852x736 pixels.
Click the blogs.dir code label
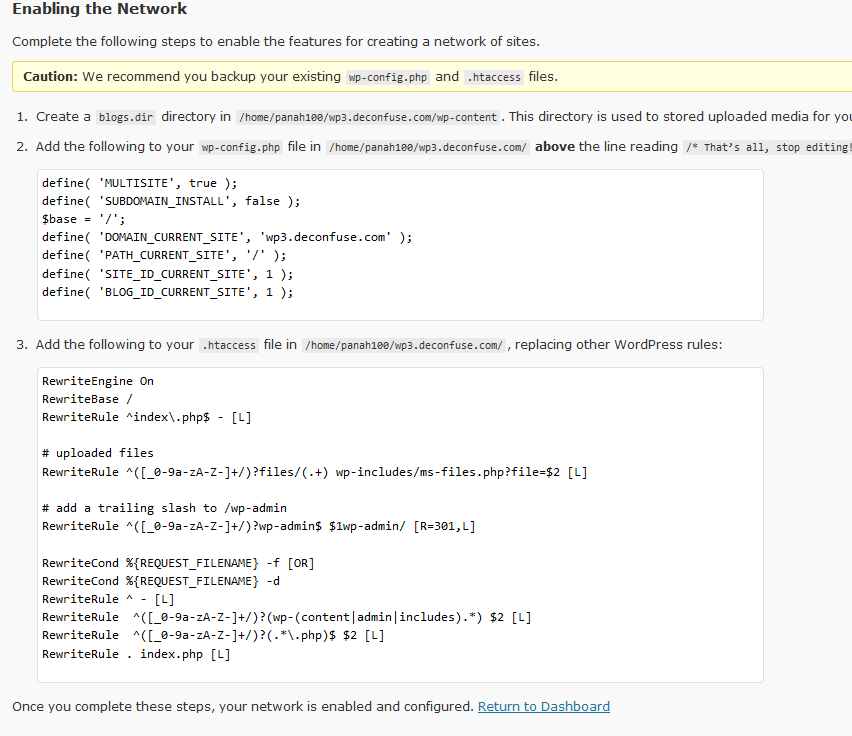coord(126,117)
